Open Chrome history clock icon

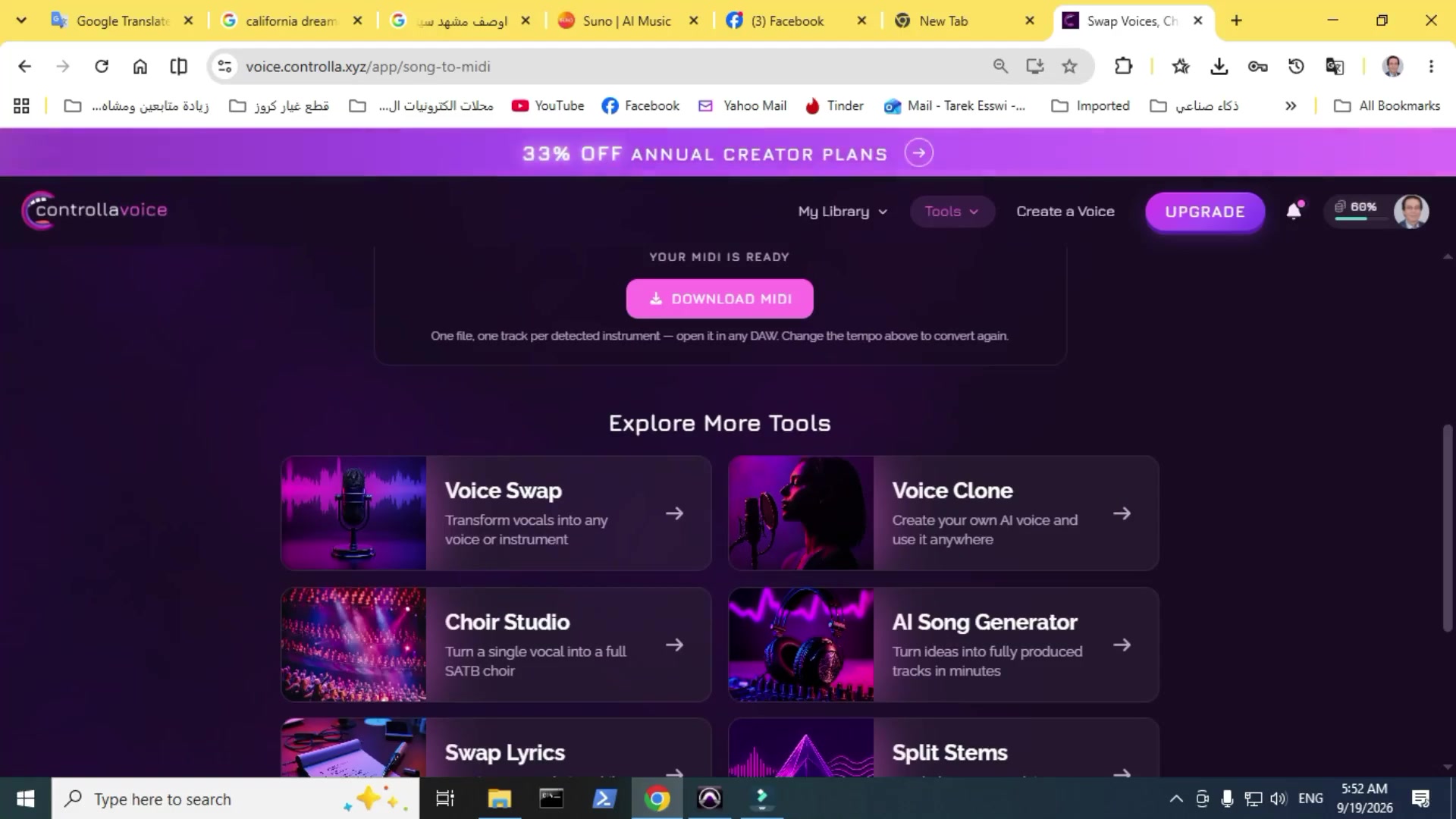pos(1296,66)
